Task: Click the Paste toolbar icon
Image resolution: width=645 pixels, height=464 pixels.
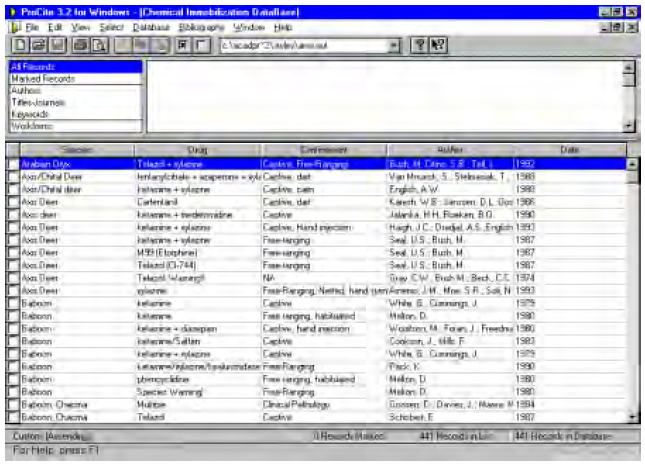Action: coord(160,45)
